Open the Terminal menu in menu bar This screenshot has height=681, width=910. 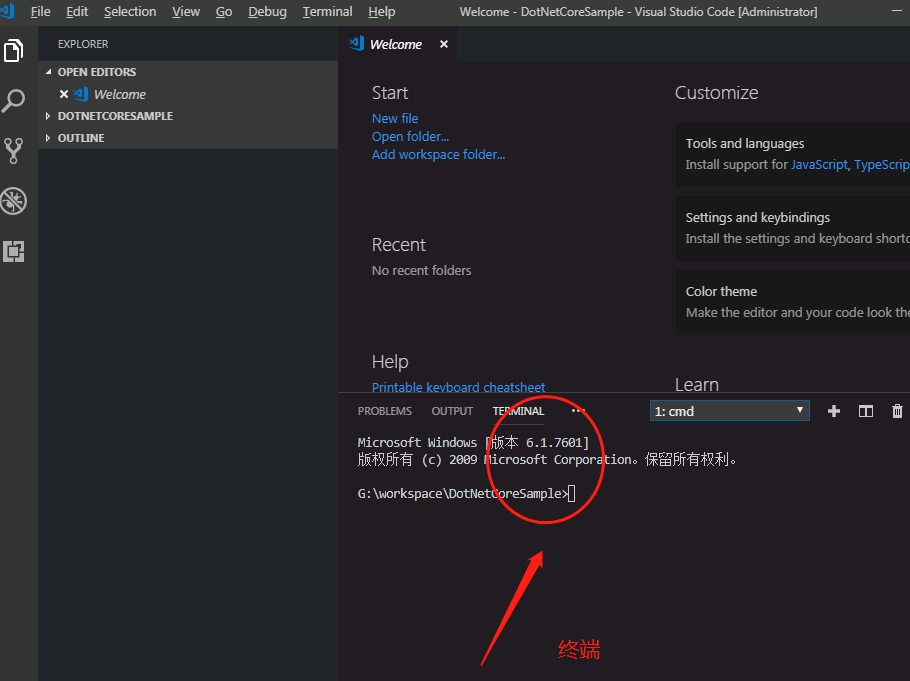click(x=327, y=12)
